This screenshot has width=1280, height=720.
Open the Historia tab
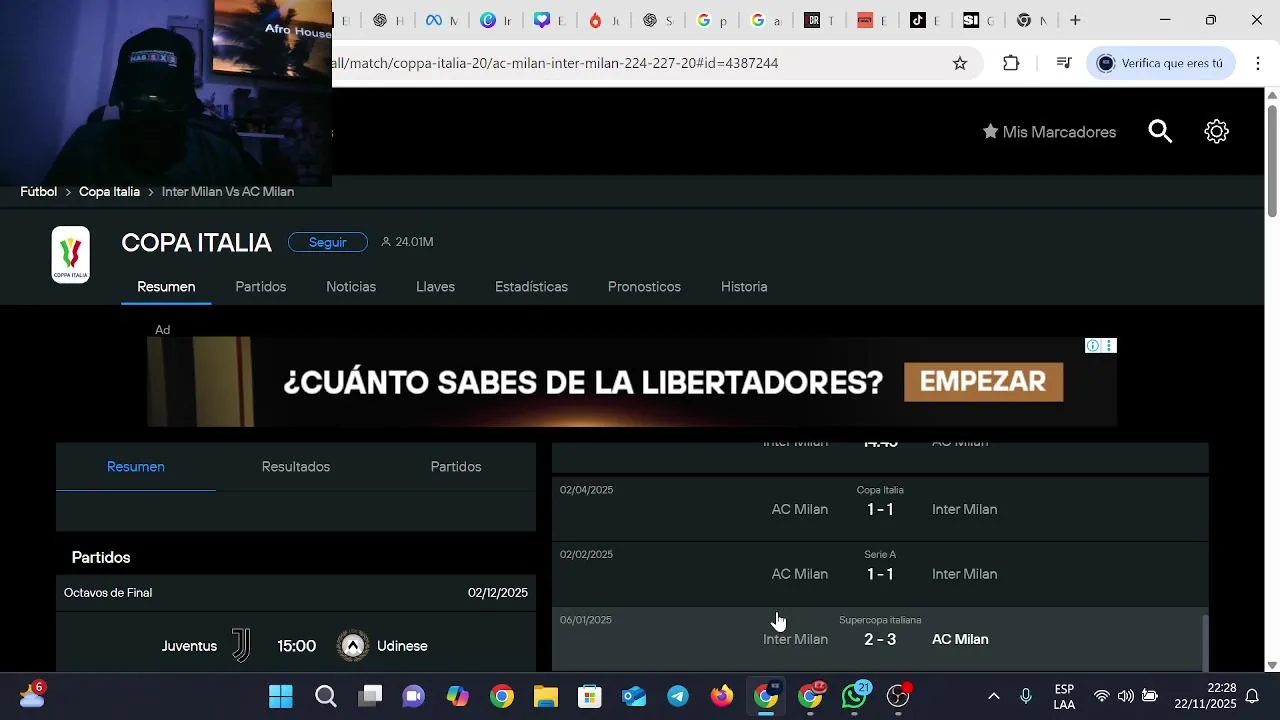744,287
